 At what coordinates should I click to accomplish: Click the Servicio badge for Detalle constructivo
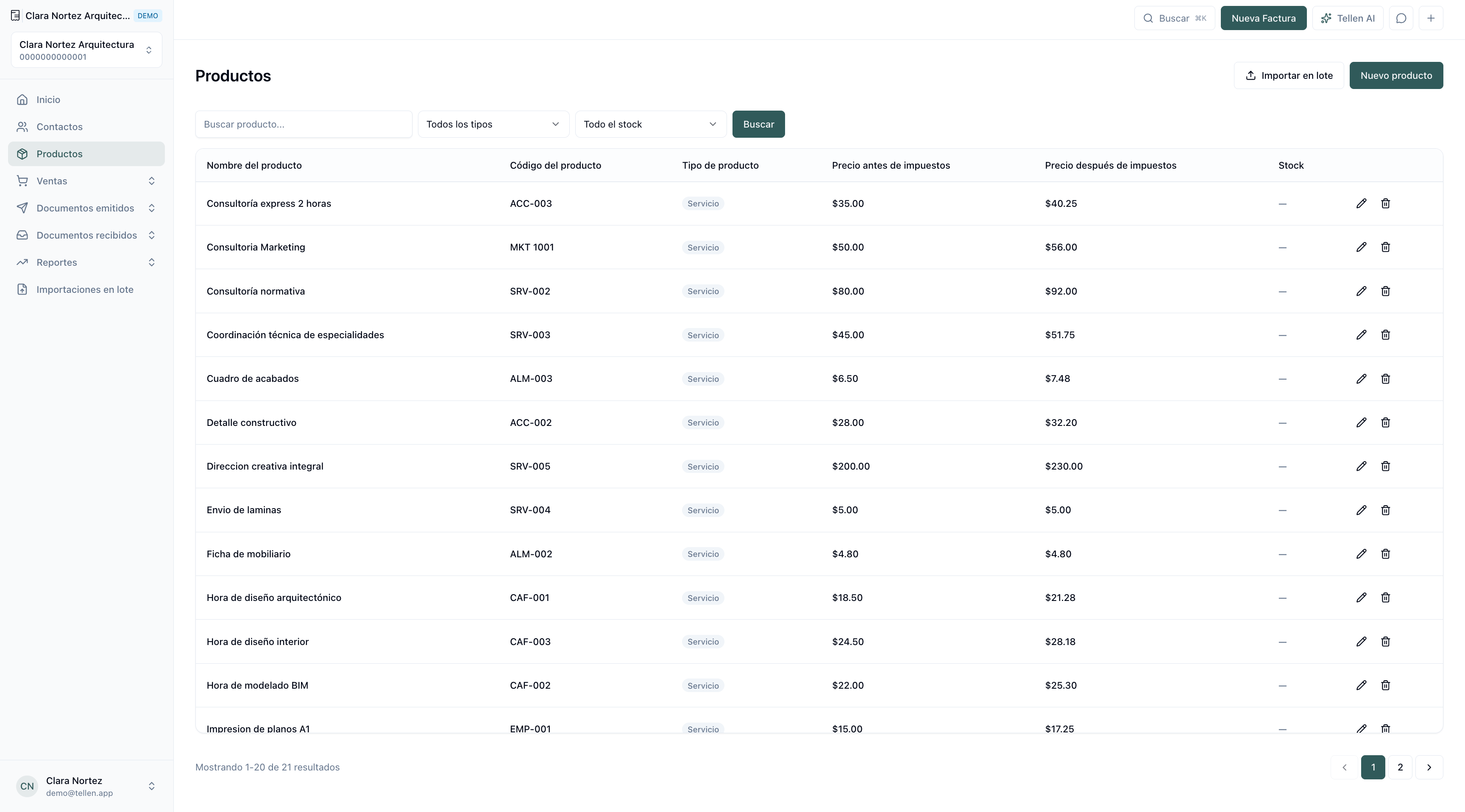(703, 423)
